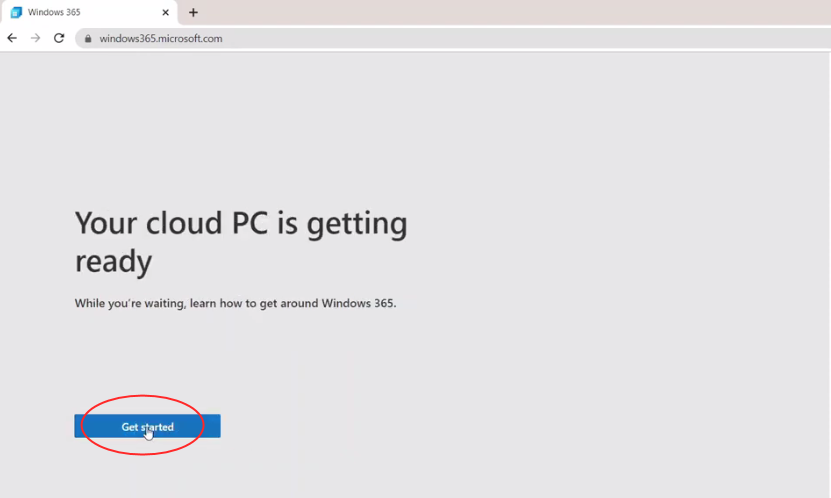Click the "While you're waiting" subtitle text
831x498 pixels.
235,303
